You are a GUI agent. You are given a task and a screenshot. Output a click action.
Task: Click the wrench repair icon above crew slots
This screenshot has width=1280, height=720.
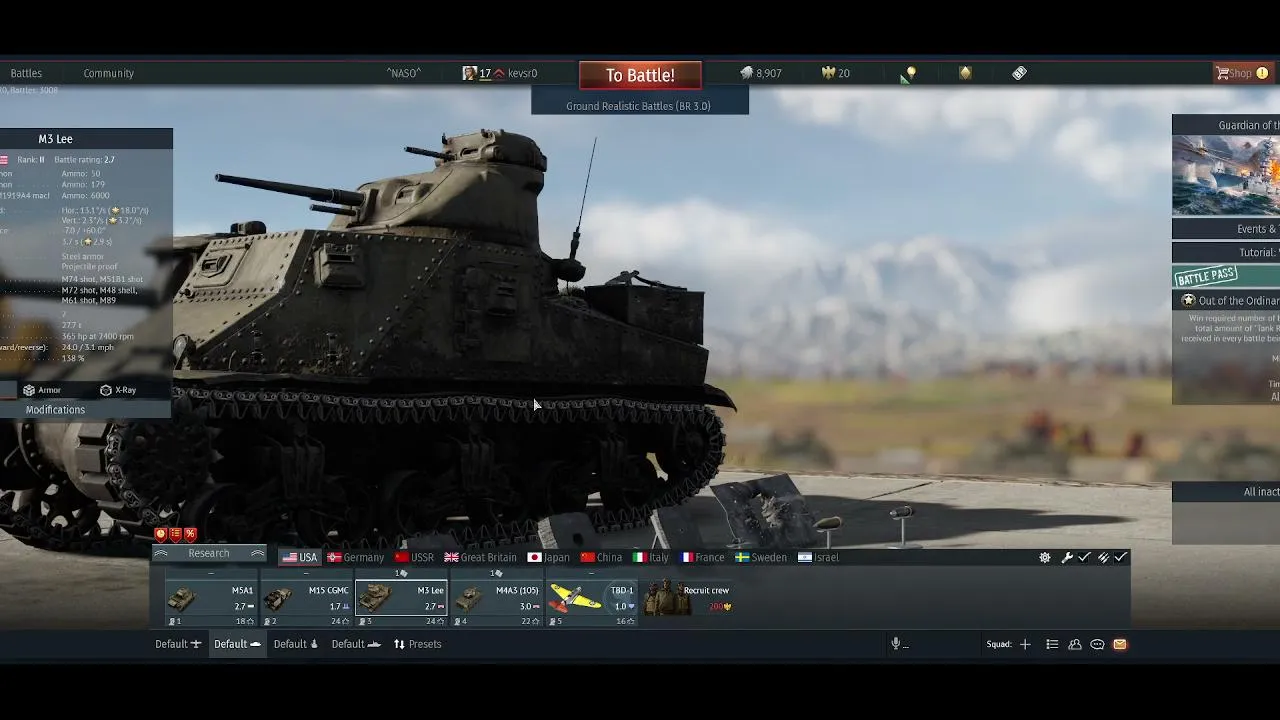(1067, 557)
